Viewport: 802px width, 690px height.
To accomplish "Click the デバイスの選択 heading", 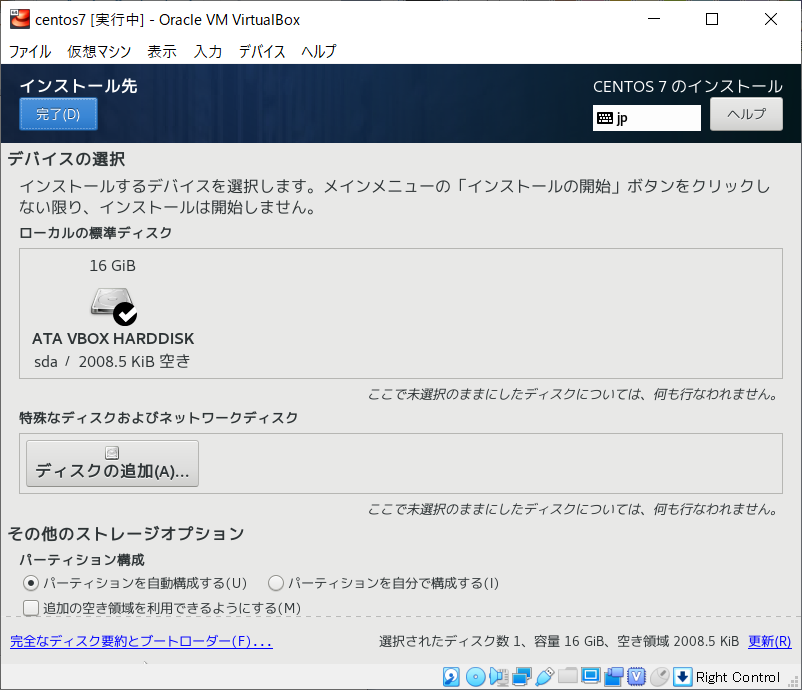I will point(66,159).
